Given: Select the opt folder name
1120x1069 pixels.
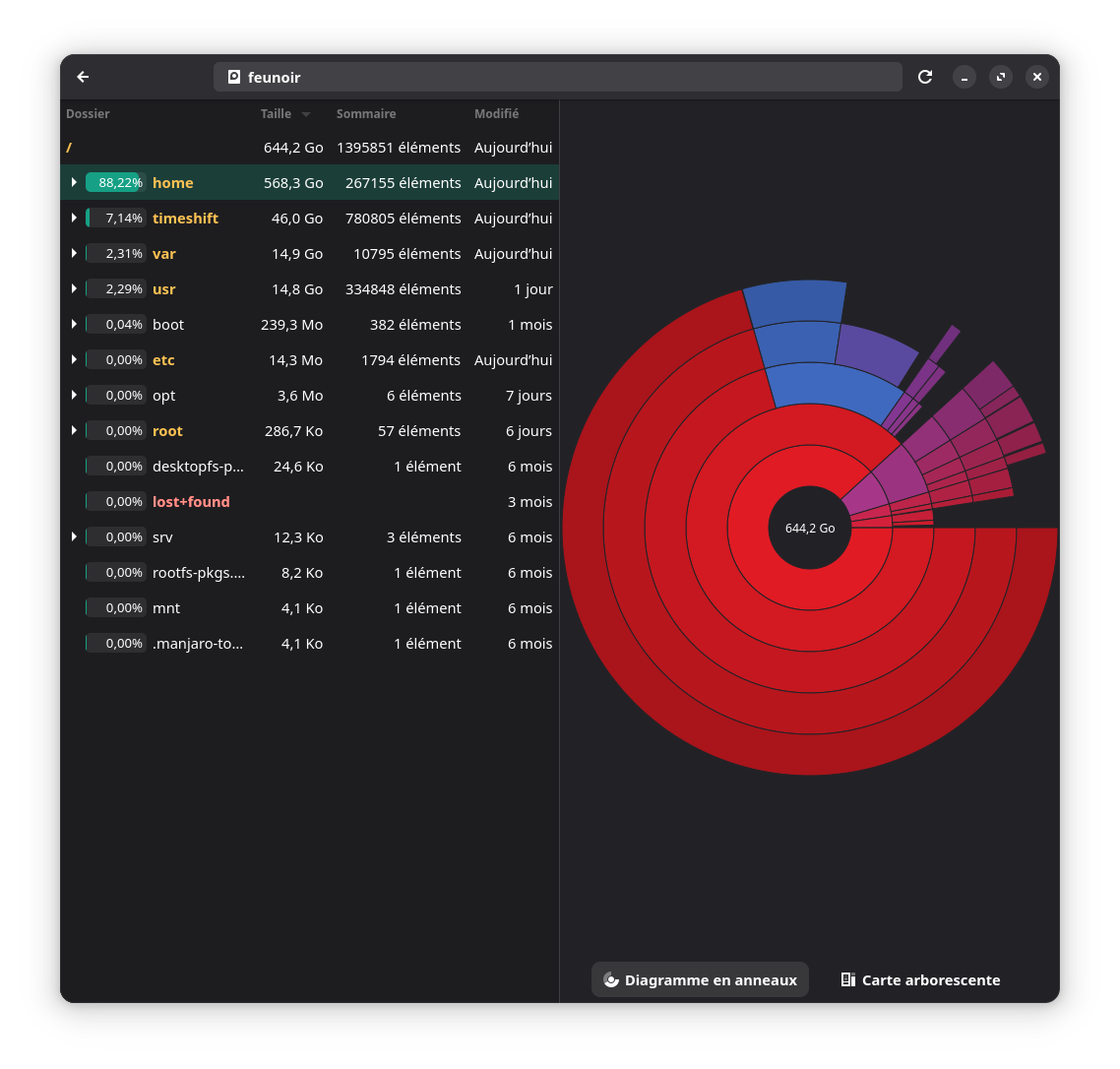Looking at the screenshot, I should pos(163,396).
